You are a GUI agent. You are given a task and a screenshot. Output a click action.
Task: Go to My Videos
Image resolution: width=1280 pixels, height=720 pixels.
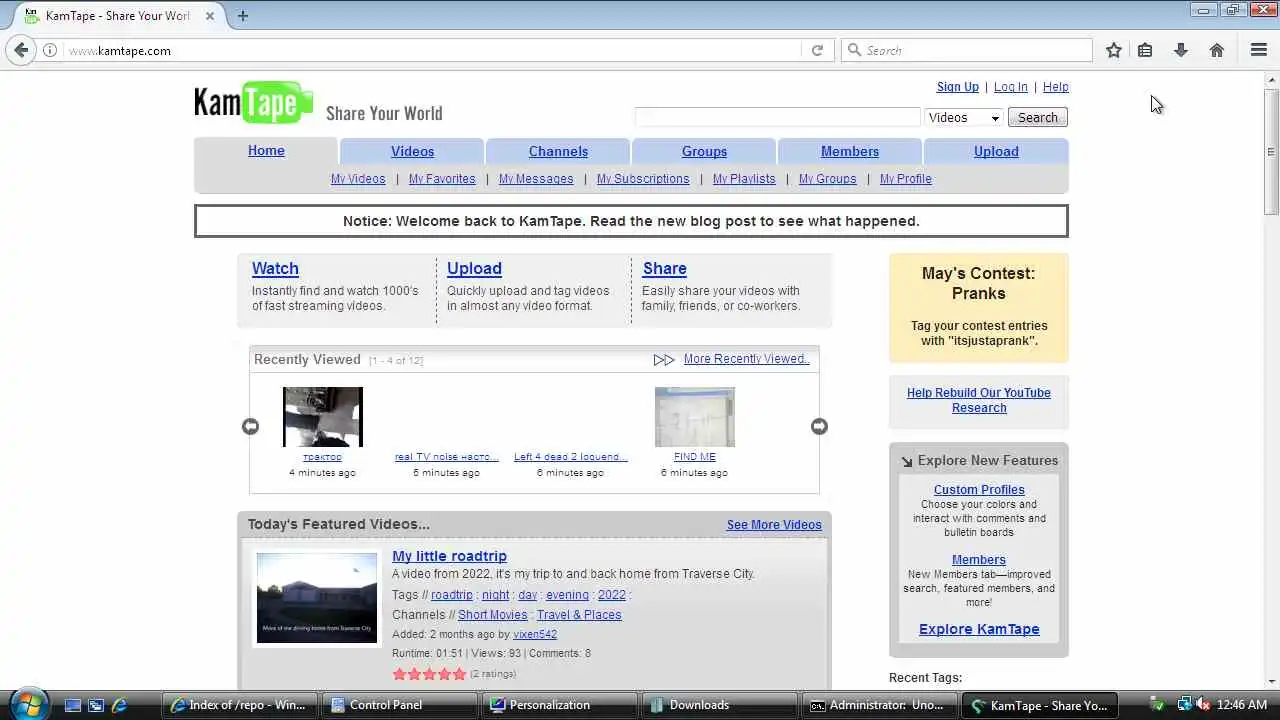coord(358,179)
